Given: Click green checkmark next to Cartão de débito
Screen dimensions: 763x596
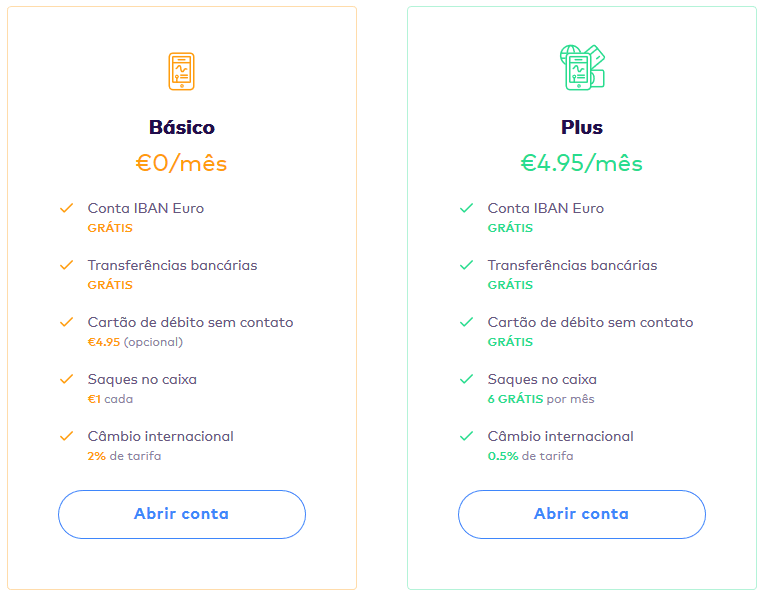Looking at the screenshot, I should coord(467,322).
